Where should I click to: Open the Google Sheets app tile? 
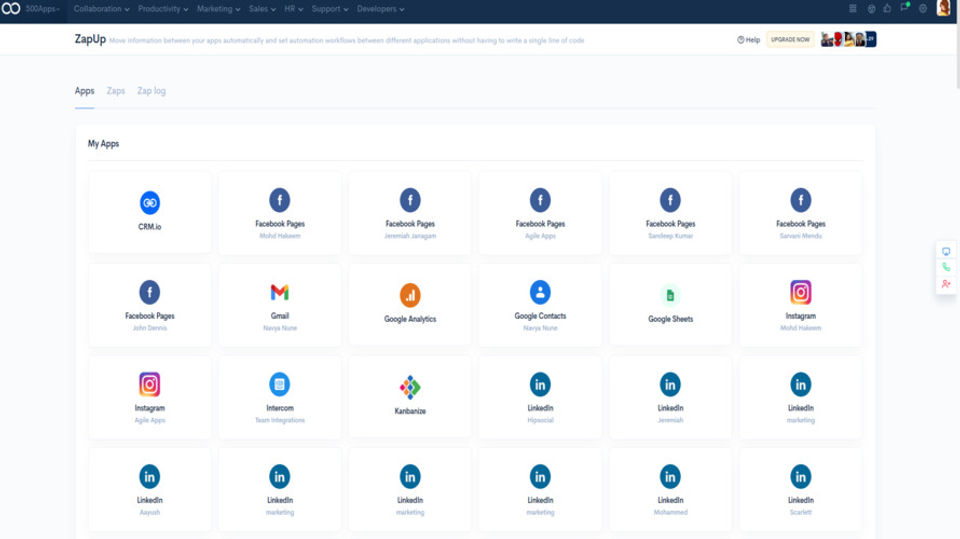(x=670, y=305)
